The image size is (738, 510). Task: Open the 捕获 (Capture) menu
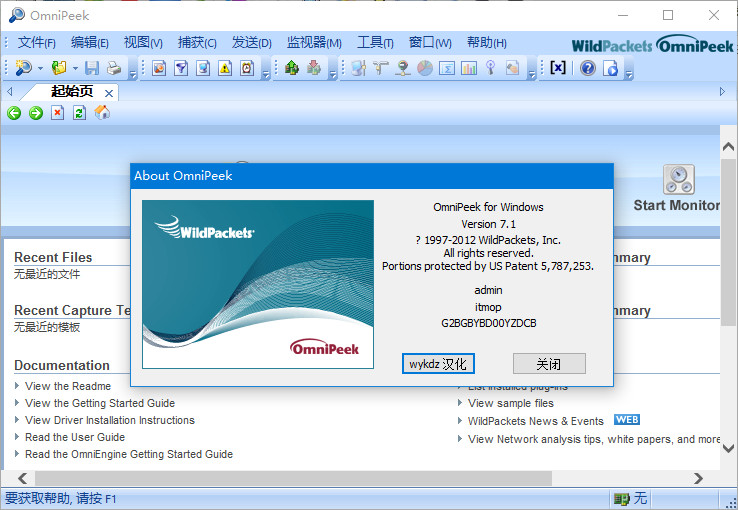[196, 43]
